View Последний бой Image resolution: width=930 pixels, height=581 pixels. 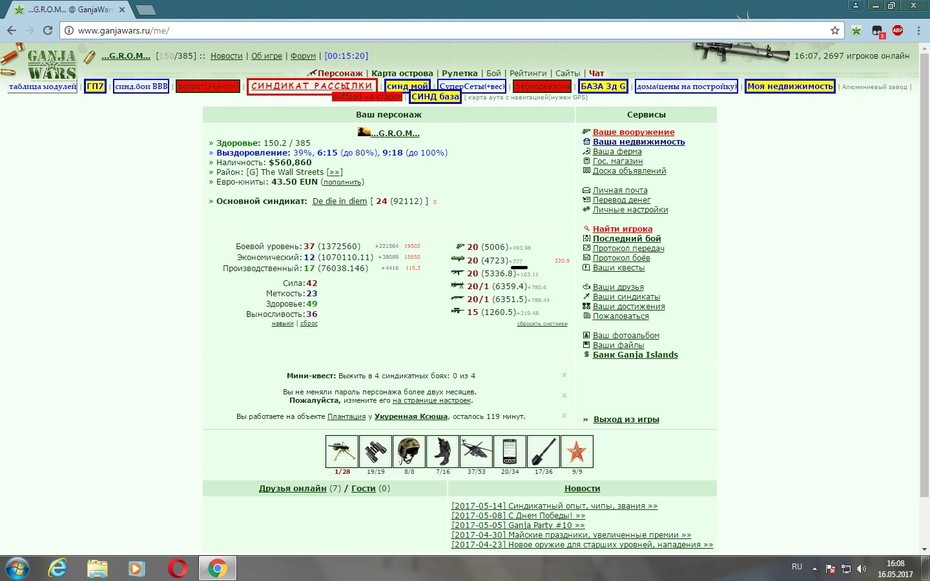[x=627, y=238]
